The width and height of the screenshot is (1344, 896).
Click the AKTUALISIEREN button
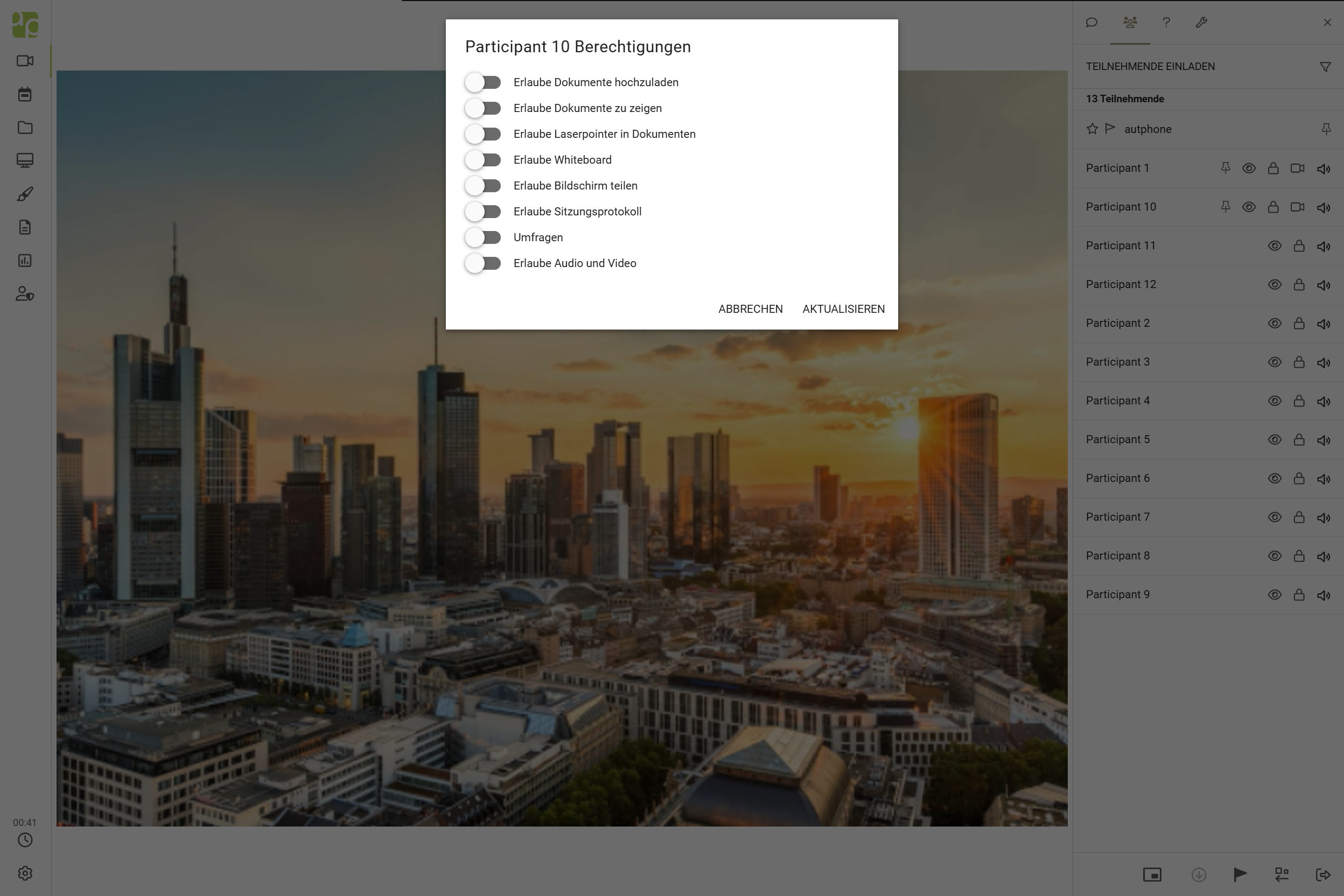pos(843,309)
